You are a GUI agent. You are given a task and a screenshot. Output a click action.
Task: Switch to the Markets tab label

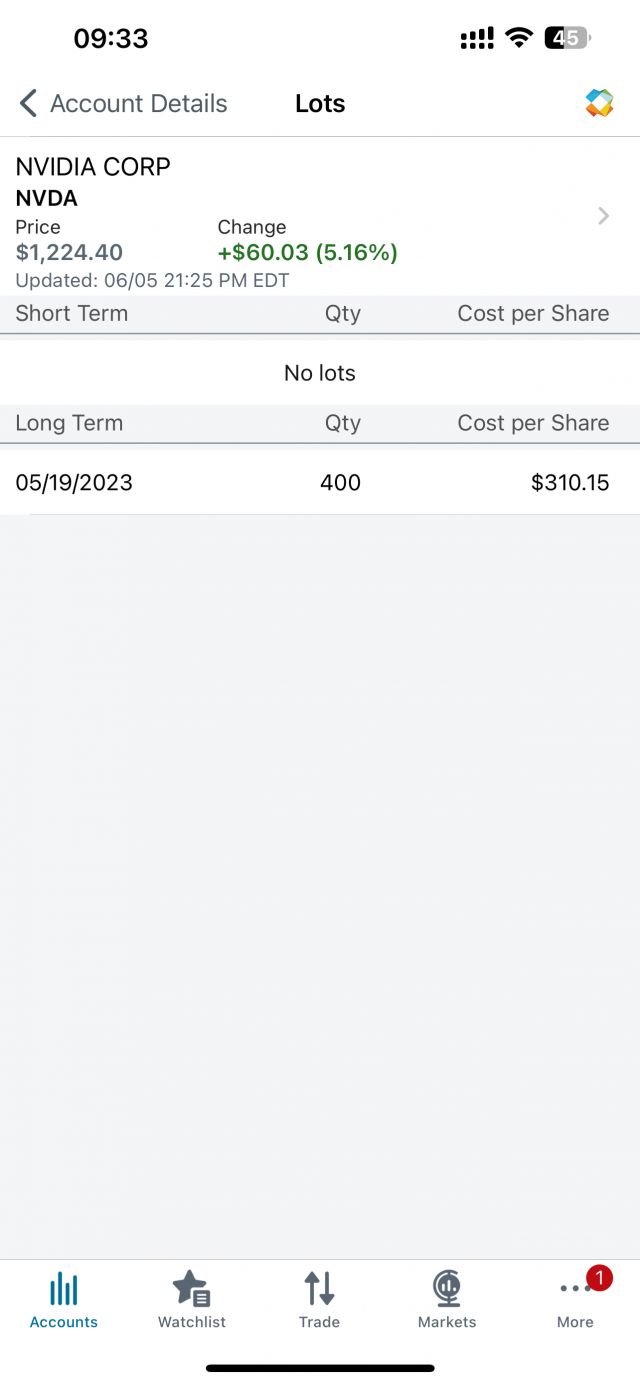447,1322
